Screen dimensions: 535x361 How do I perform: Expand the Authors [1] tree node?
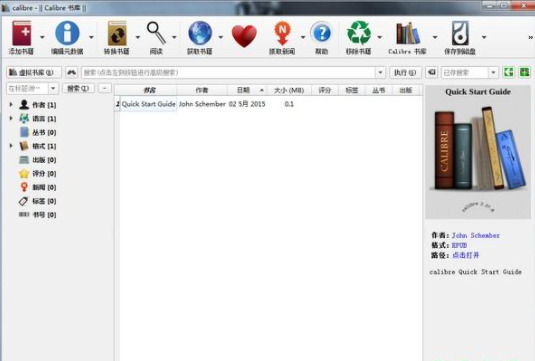(x=11, y=104)
